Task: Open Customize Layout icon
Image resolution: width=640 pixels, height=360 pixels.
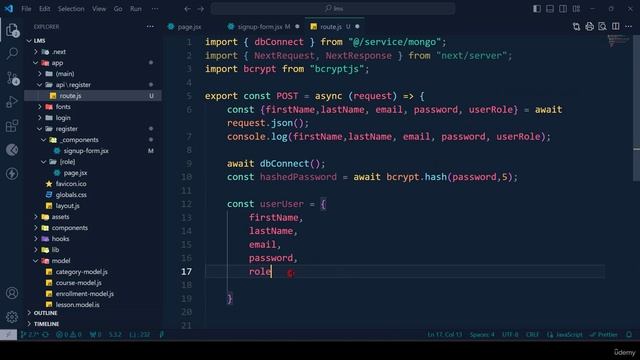Action: click(576, 9)
